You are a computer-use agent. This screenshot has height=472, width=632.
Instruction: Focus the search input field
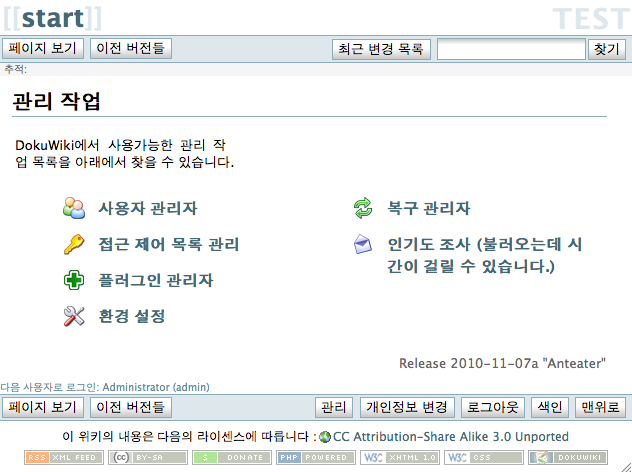(x=511, y=49)
